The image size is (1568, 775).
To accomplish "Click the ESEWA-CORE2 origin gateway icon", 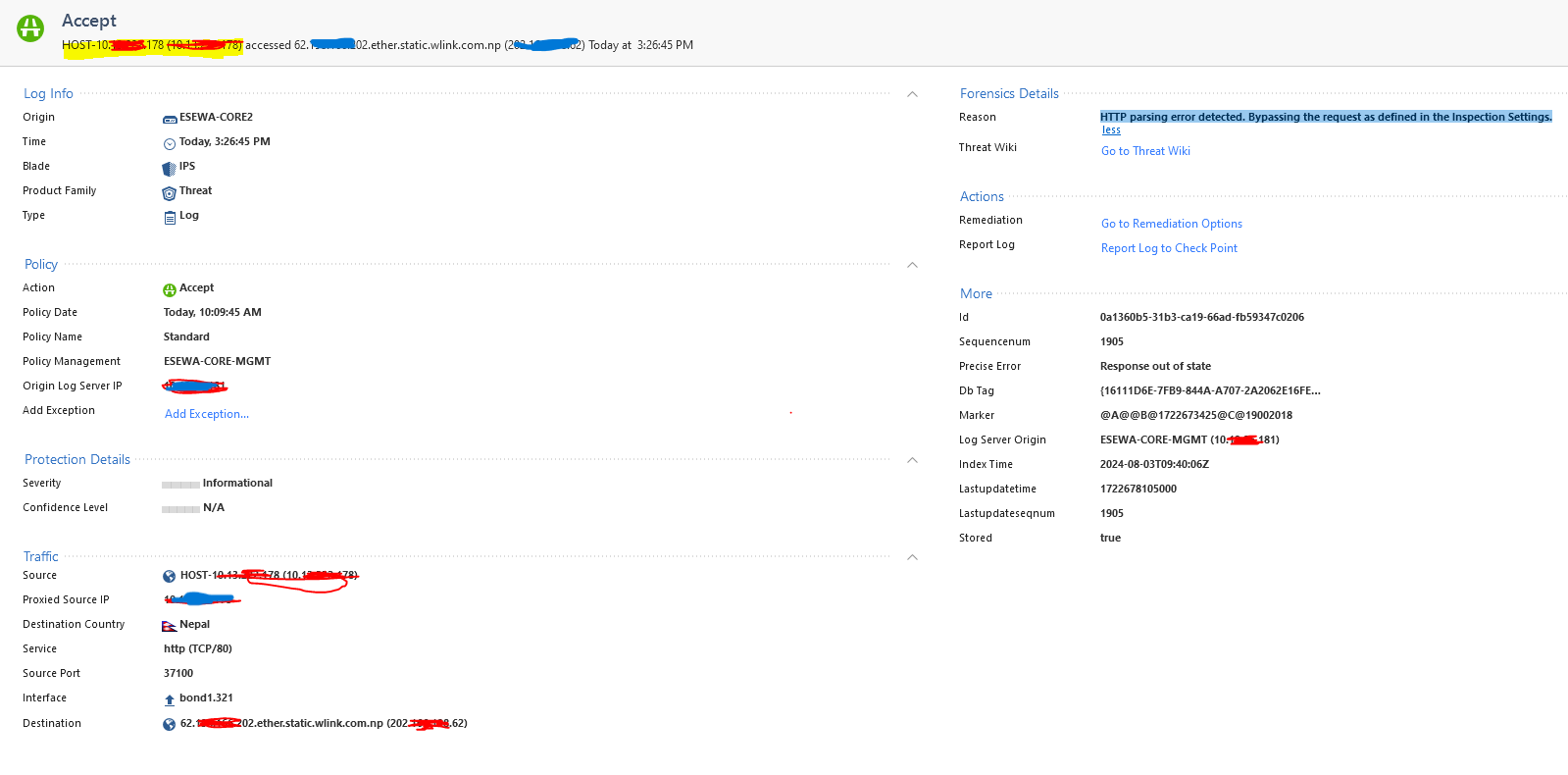I will pos(170,119).
